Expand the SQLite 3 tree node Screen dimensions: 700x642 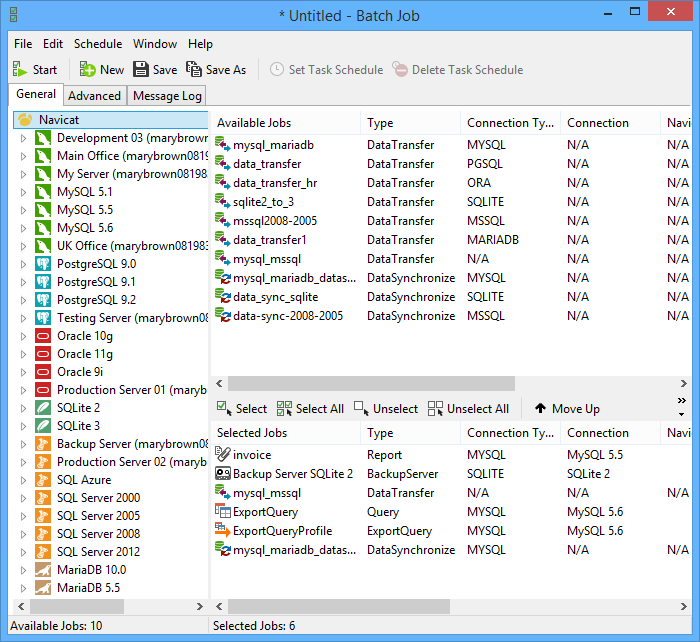pyautogui.click(x=23, y=426)
